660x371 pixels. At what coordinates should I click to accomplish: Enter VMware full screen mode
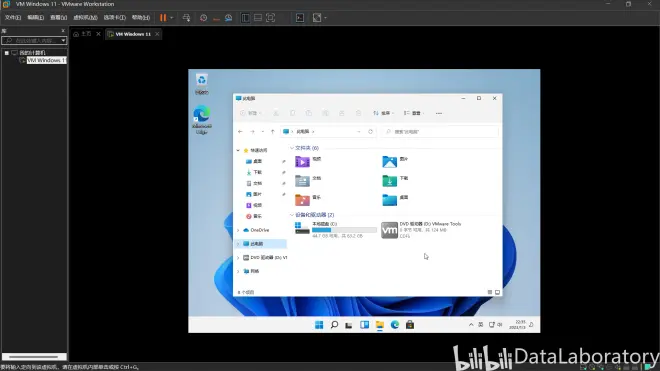click(x=270, y=18)
